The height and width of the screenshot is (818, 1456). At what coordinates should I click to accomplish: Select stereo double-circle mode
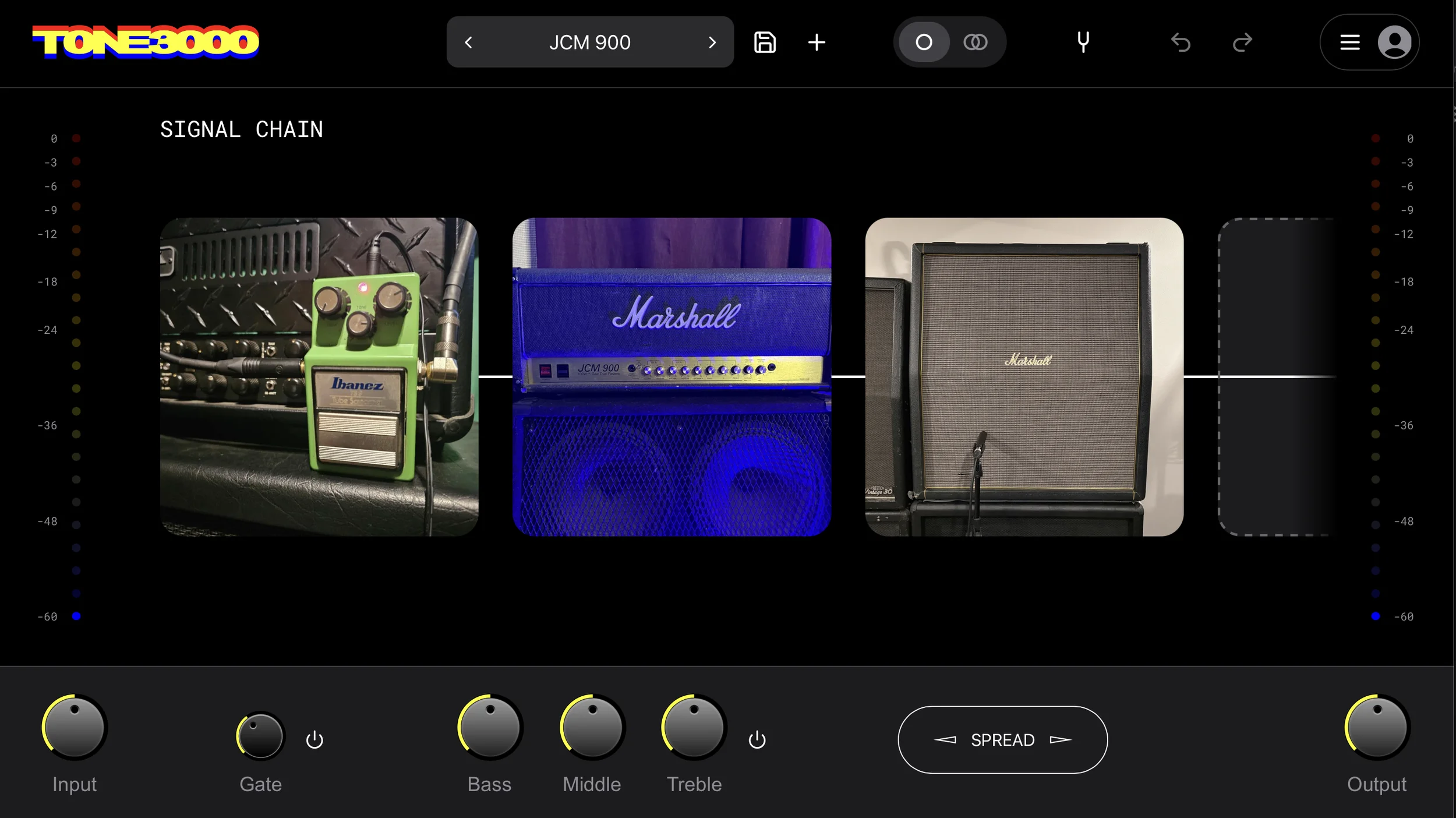[x=975, y=43]
